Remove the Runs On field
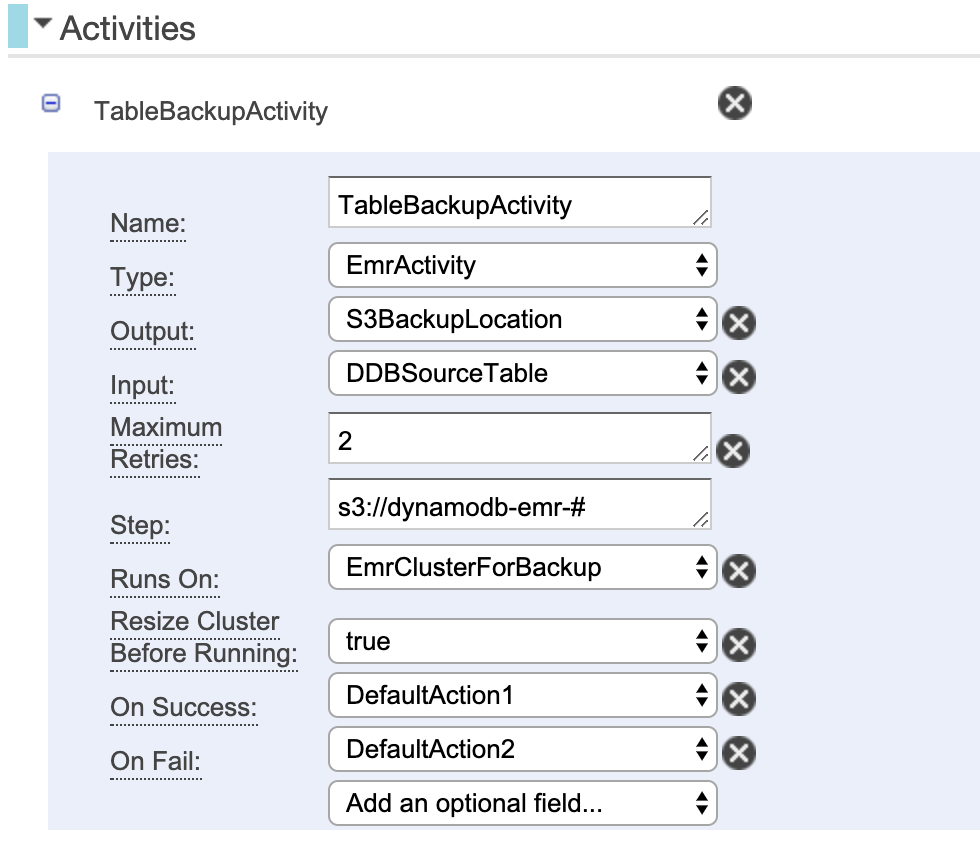The width and height of the screenshot is (980, 866). coord(739,570)
